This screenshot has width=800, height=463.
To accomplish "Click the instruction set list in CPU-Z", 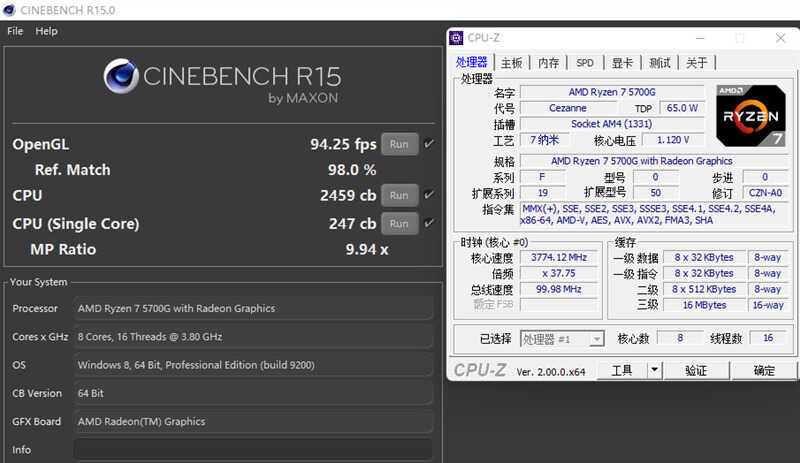I will pyautogui.click(x=655, y=214).
